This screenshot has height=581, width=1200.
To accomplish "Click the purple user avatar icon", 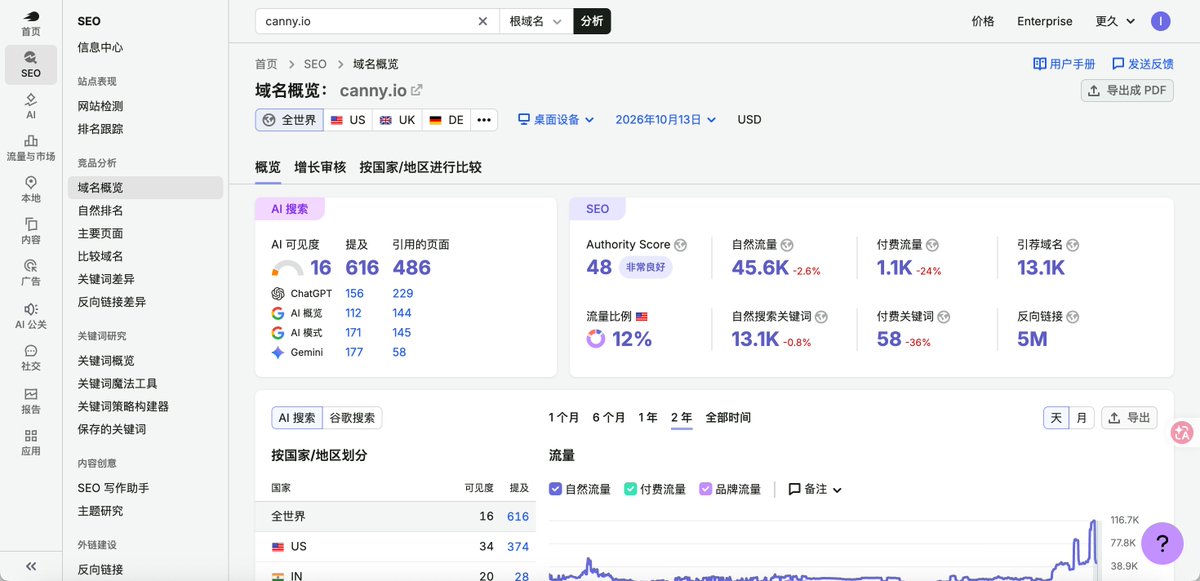I will [x=1160, y=21].
